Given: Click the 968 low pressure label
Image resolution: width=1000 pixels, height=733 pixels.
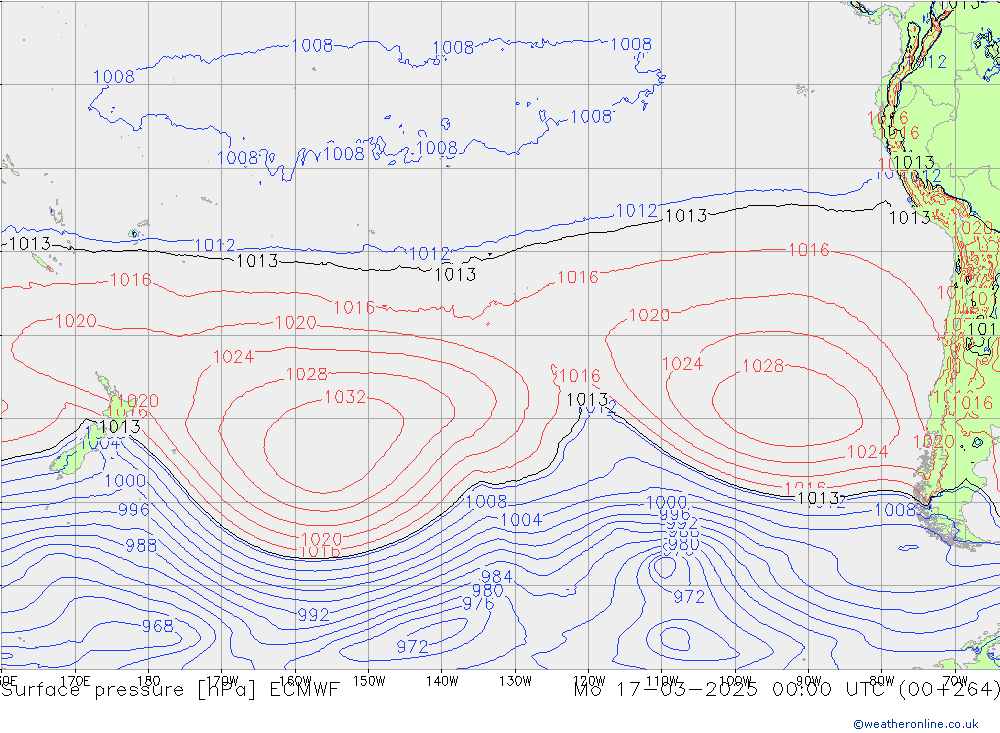Looking at the screenshot, I should point(157,626).
